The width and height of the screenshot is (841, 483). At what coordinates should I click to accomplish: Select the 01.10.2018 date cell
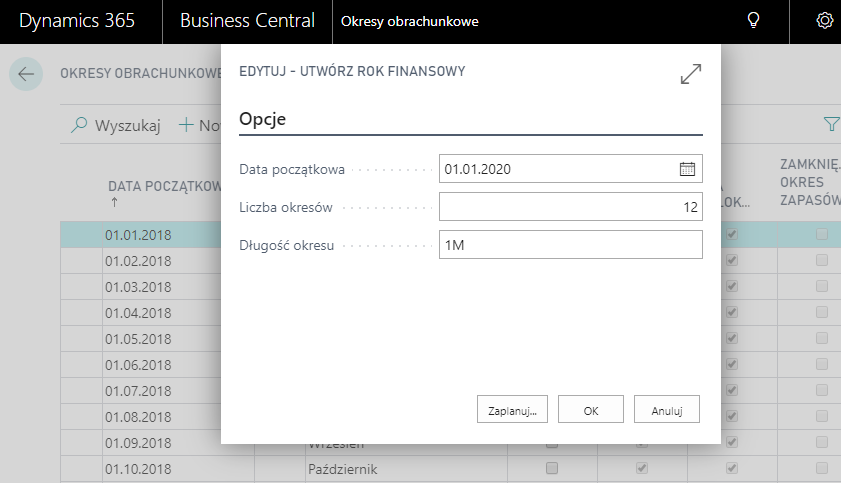pyautogui.click(x=138, y=469)
